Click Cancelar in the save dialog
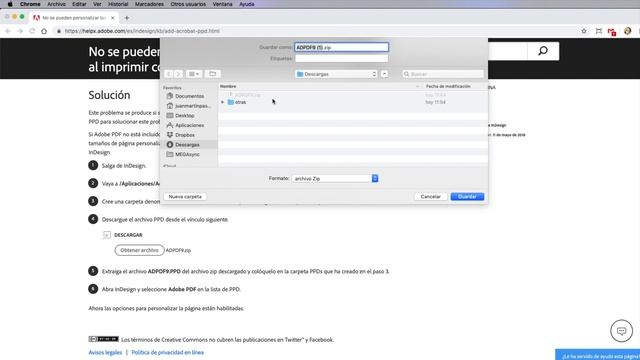Viewport: 640px width, 360px height. 431,197
